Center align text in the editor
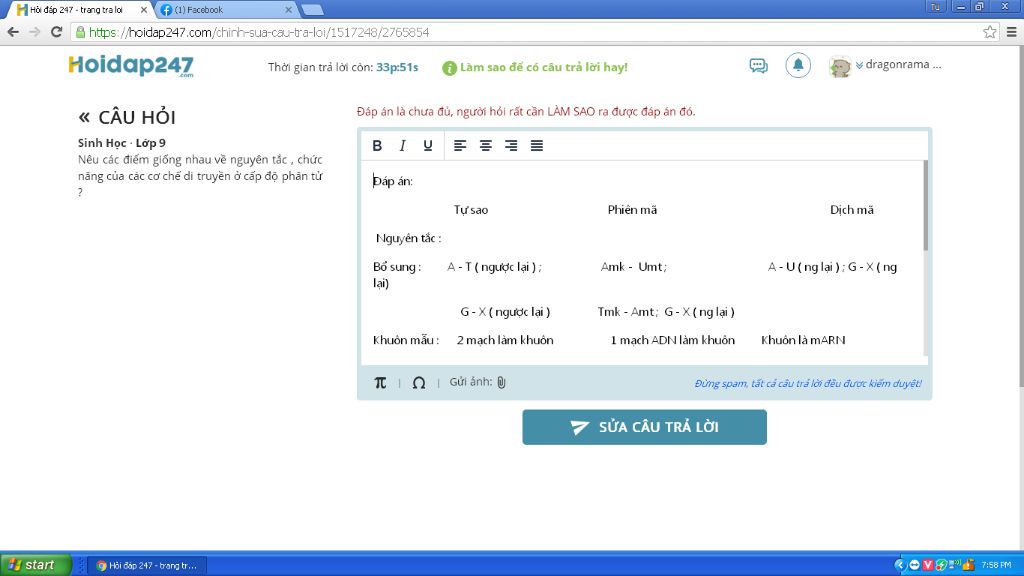 click(x=486, y=146)
